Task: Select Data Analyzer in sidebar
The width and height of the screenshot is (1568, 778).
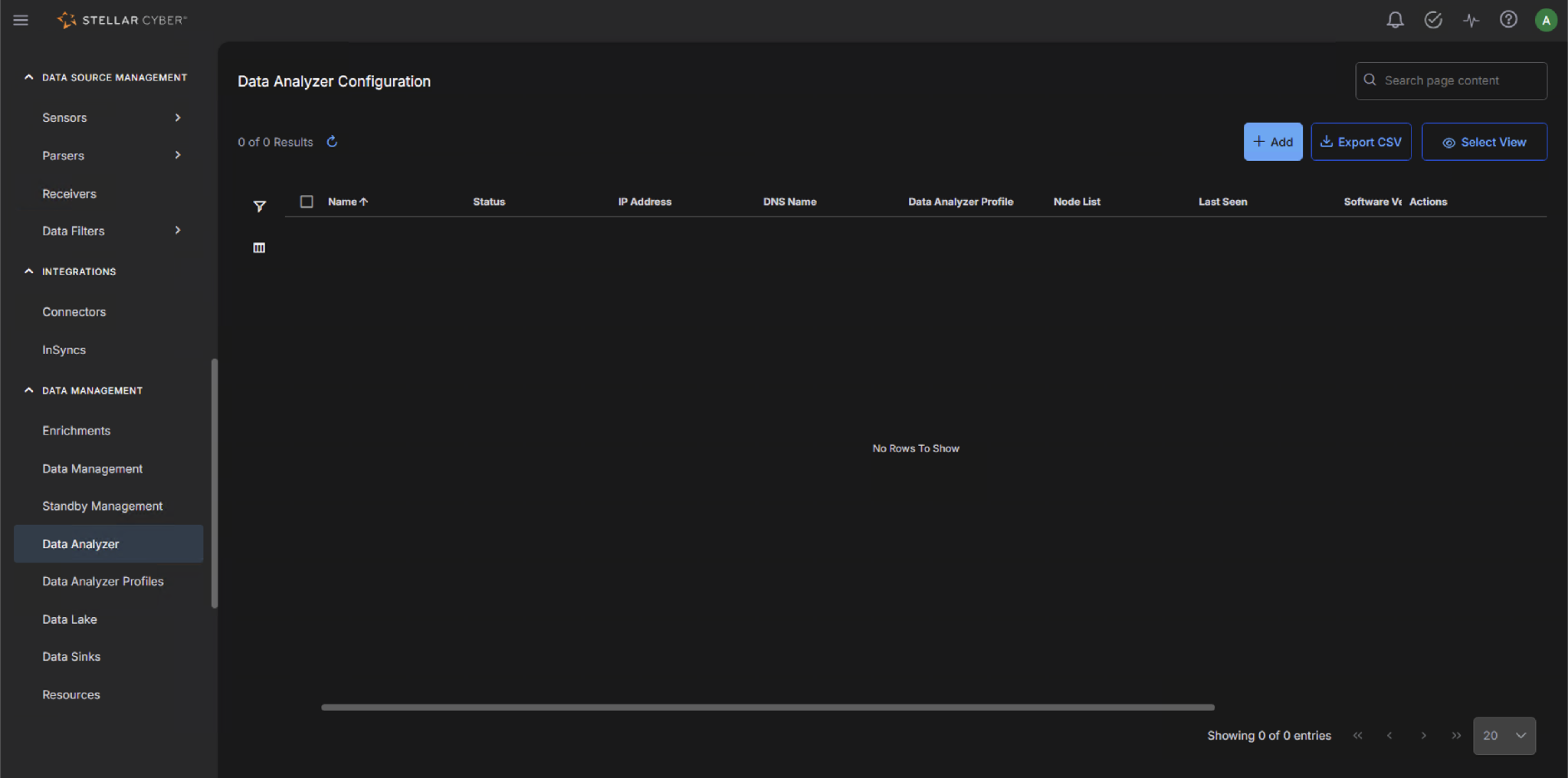Action: 108,543
